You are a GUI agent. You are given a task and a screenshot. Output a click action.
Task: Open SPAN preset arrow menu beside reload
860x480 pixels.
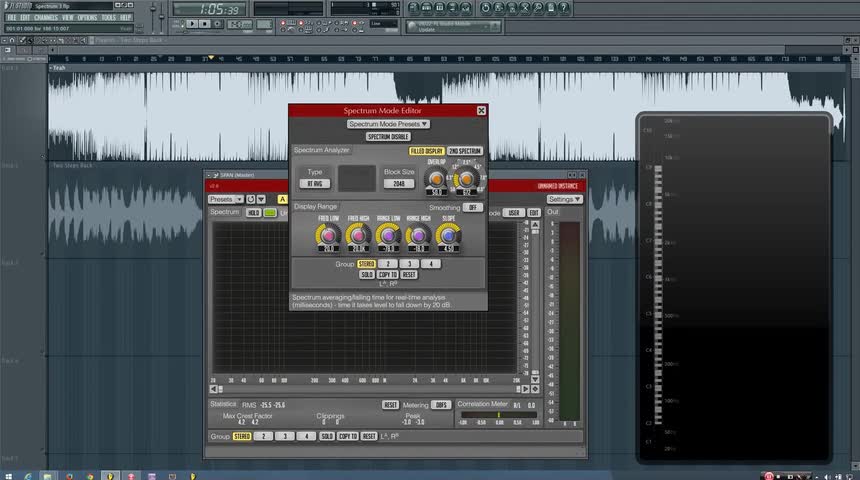(x=262, y=199)
